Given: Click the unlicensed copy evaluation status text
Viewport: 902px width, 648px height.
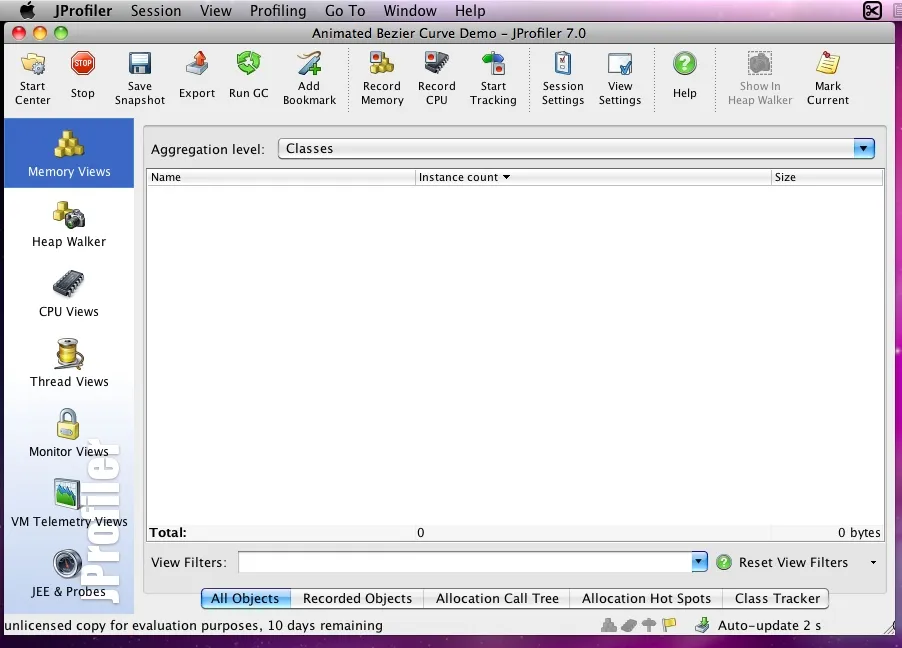Looking at the screenshot, I should (193, 626).
